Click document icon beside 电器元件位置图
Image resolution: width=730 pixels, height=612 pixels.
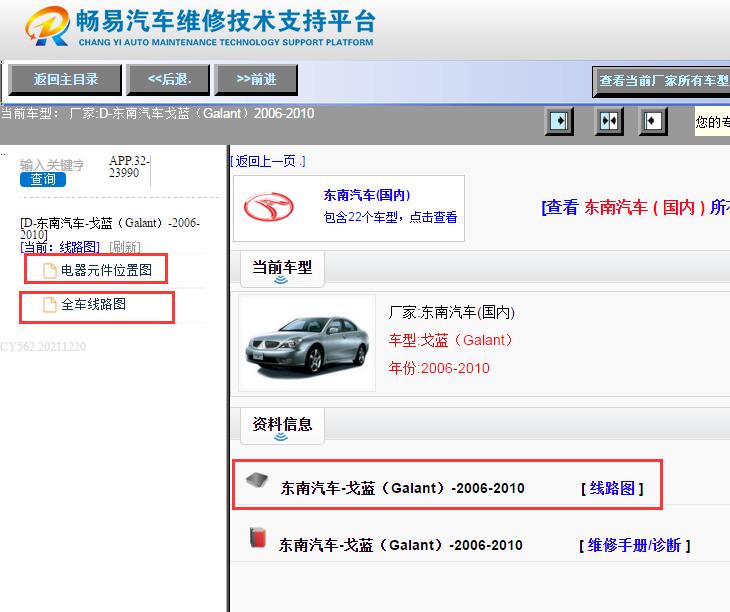click(49, 270)
